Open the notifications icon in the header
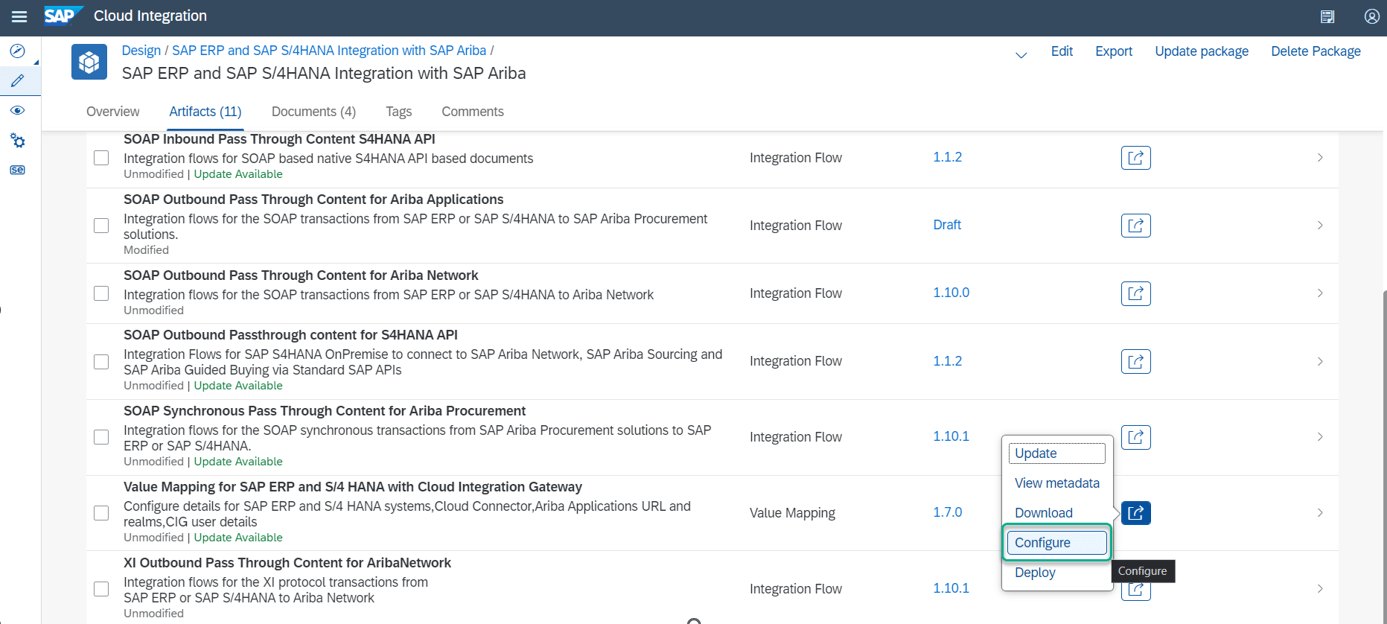This screenshot has width=1387, height=624. pos(1327,16)
